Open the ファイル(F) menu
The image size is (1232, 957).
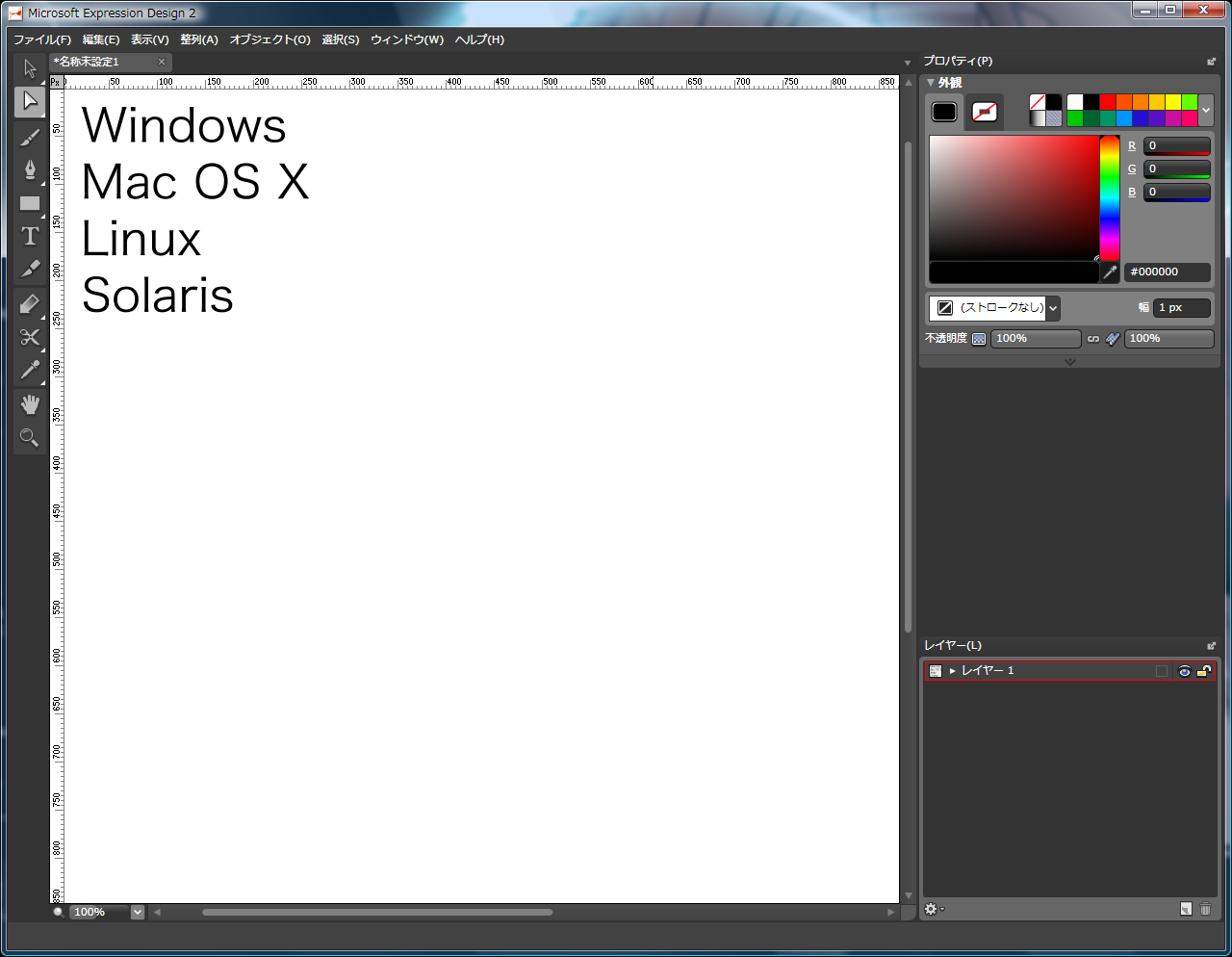(x=42, y=39)
